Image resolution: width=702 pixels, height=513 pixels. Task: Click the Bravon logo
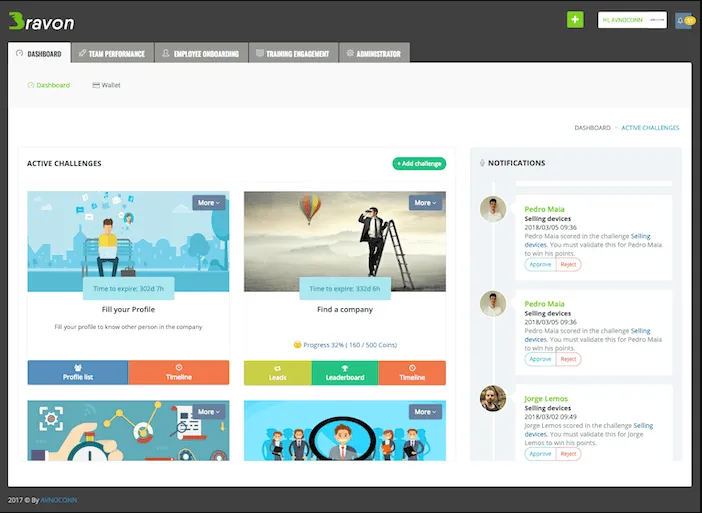pos(41,21)
